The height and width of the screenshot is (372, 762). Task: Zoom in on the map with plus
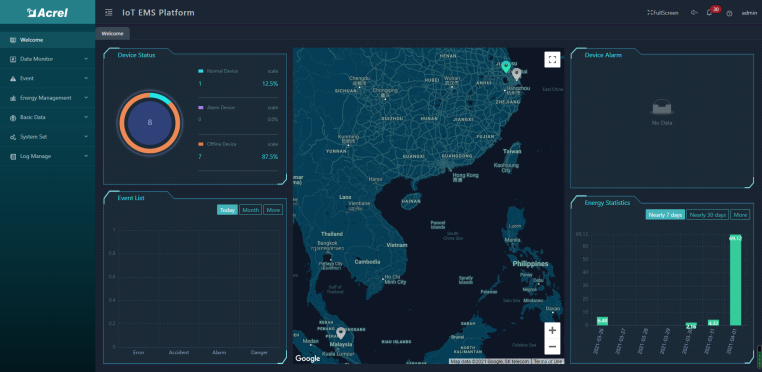pos(552,331)
